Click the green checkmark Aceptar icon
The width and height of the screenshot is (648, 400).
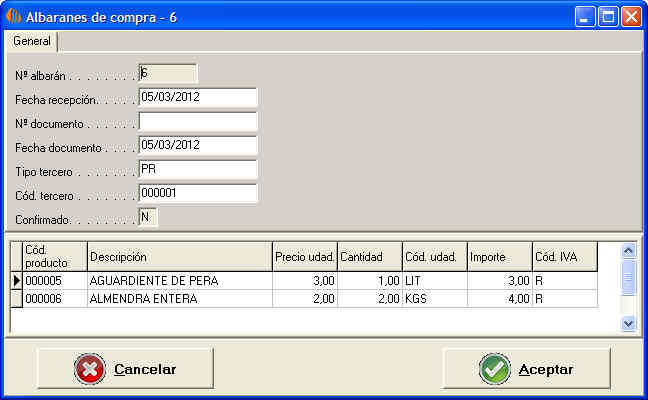[x=494, y=369]
